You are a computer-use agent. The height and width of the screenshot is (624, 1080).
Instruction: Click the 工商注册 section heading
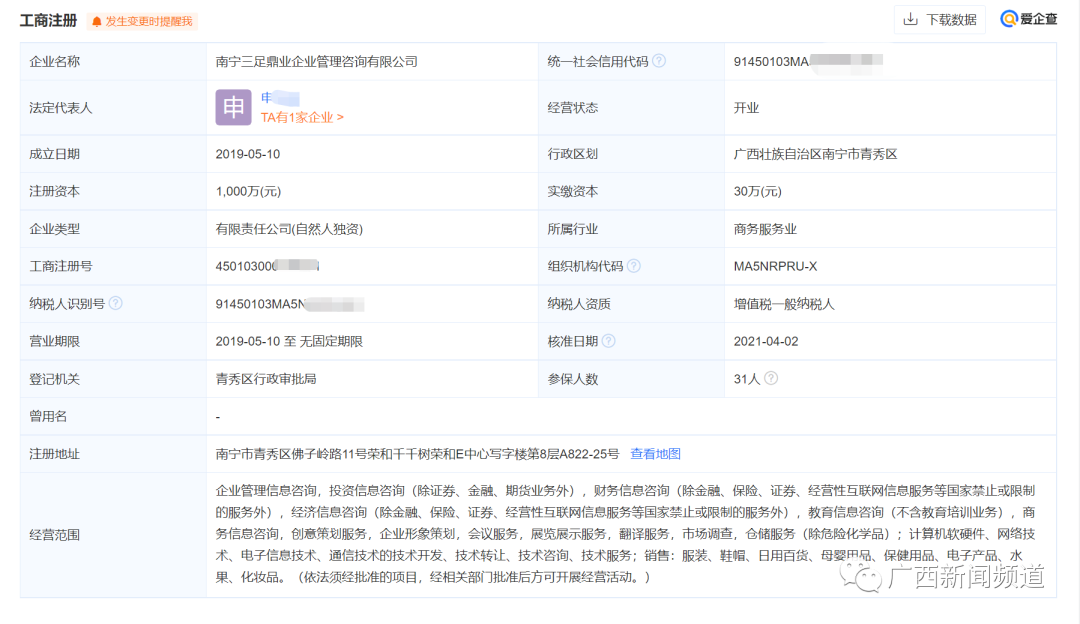[x=49, y=20]
